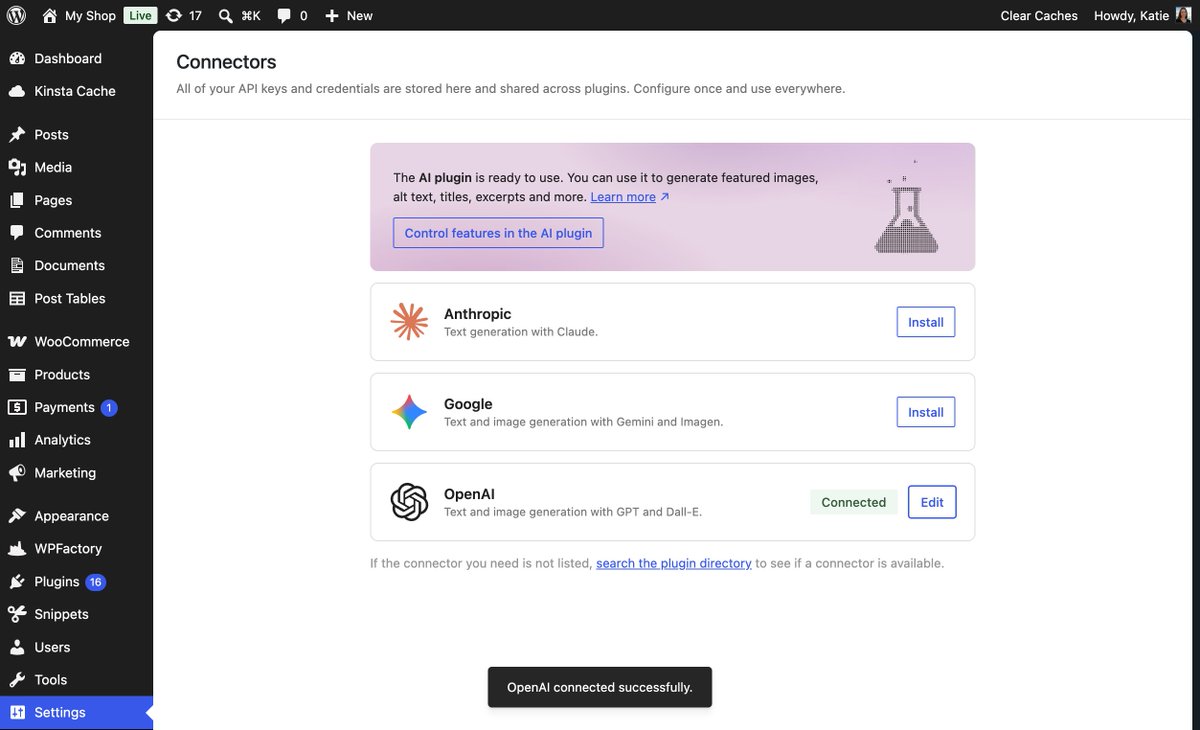Click the Documents sidebar icon
The width and height of the screenshot is (1200, 730).
(x=17, y=265)
